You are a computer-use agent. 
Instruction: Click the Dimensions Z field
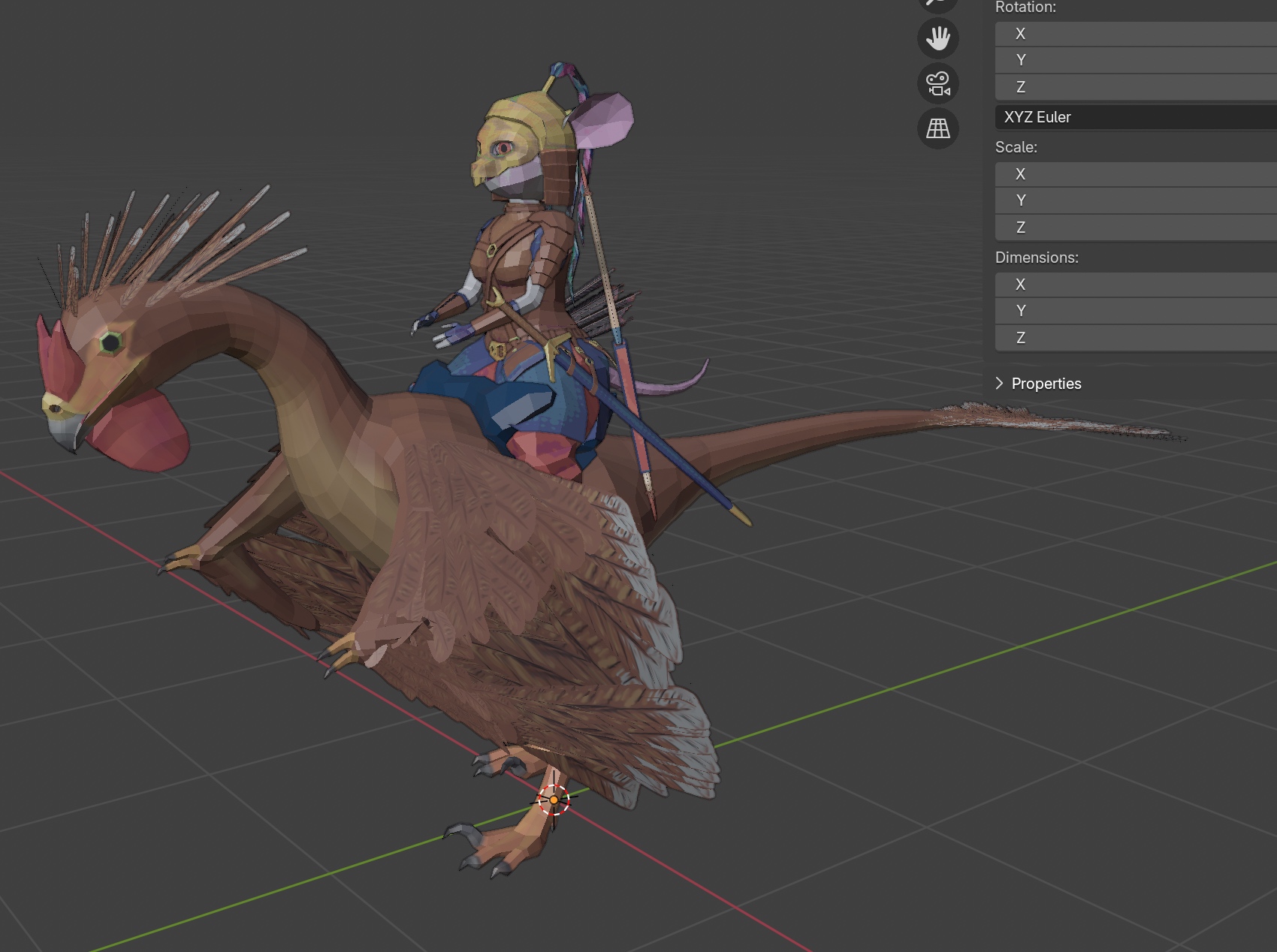1136,338
